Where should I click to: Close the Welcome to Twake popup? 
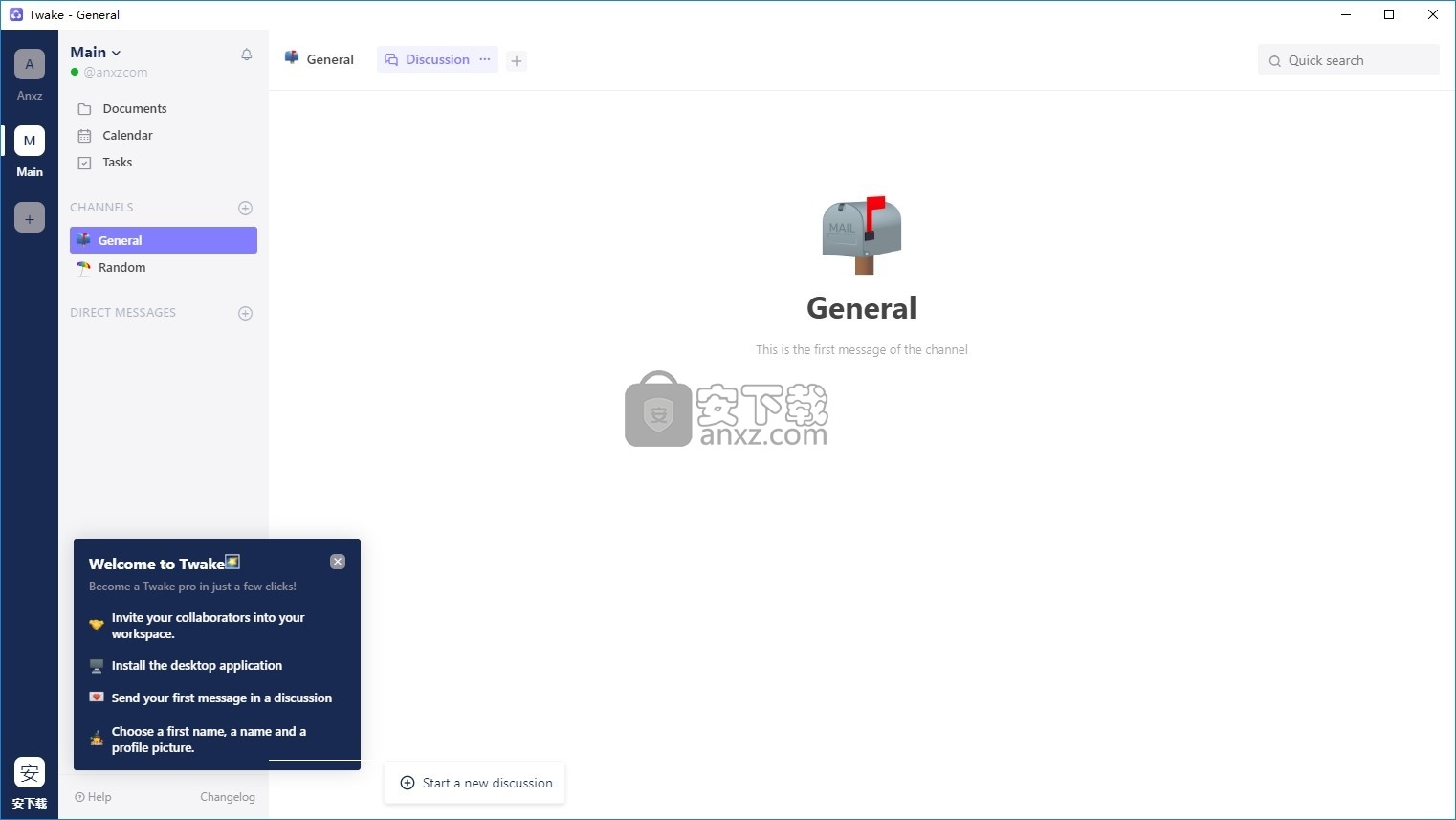click(x=338, y=562)
